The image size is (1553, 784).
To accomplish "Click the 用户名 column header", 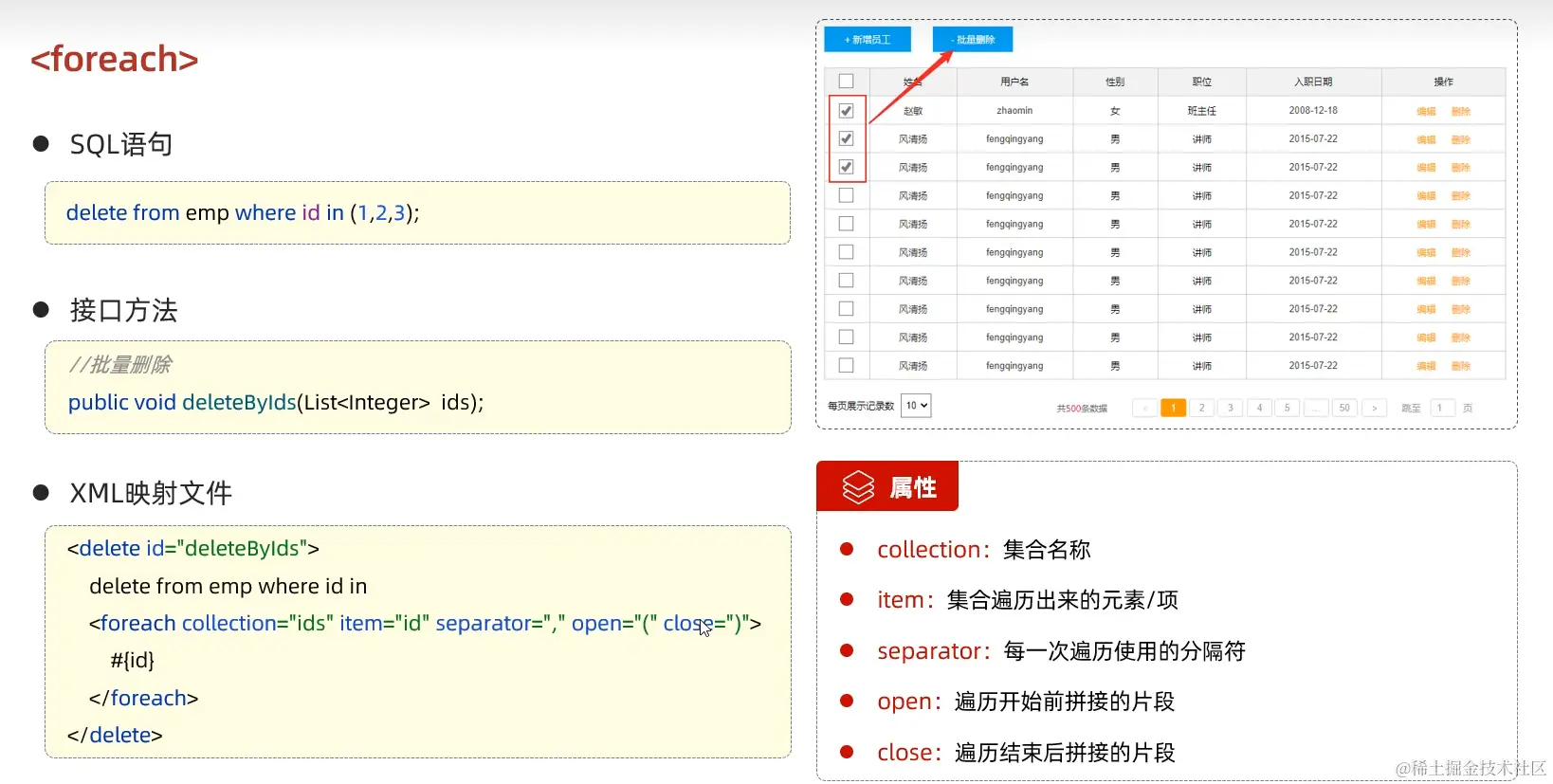I will pyautogui.click(x=1014, y=82).
